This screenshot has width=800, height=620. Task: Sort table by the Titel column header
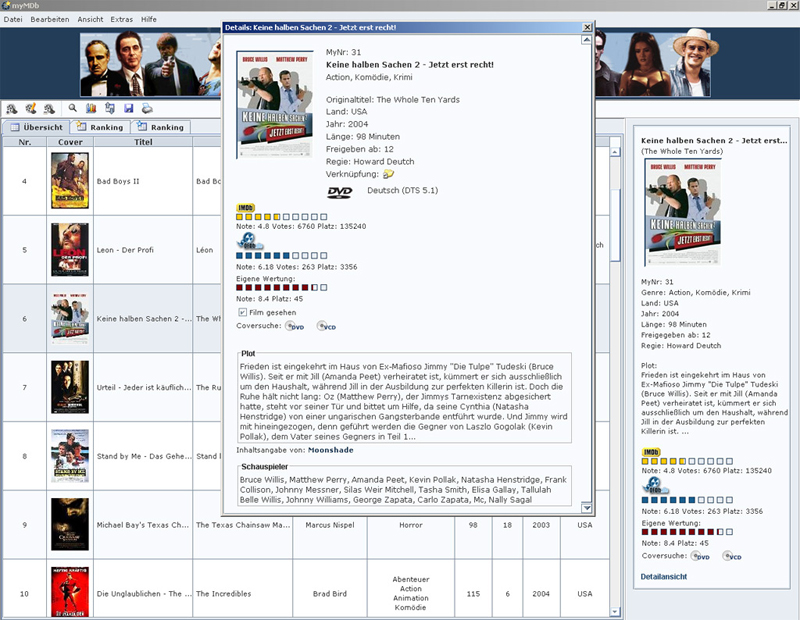[x=143, y=142]
